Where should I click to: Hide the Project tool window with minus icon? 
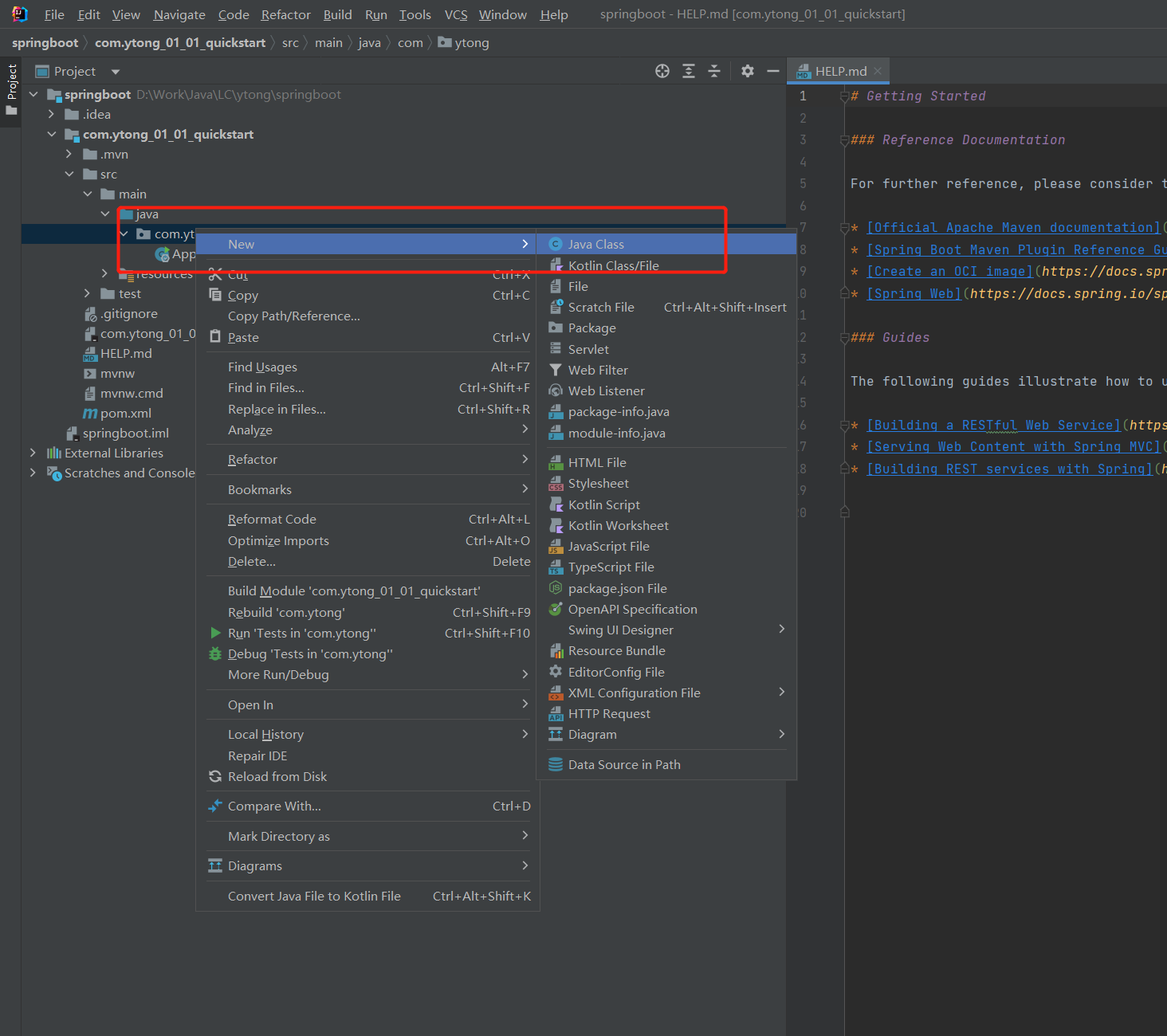(x=772, y=71)
